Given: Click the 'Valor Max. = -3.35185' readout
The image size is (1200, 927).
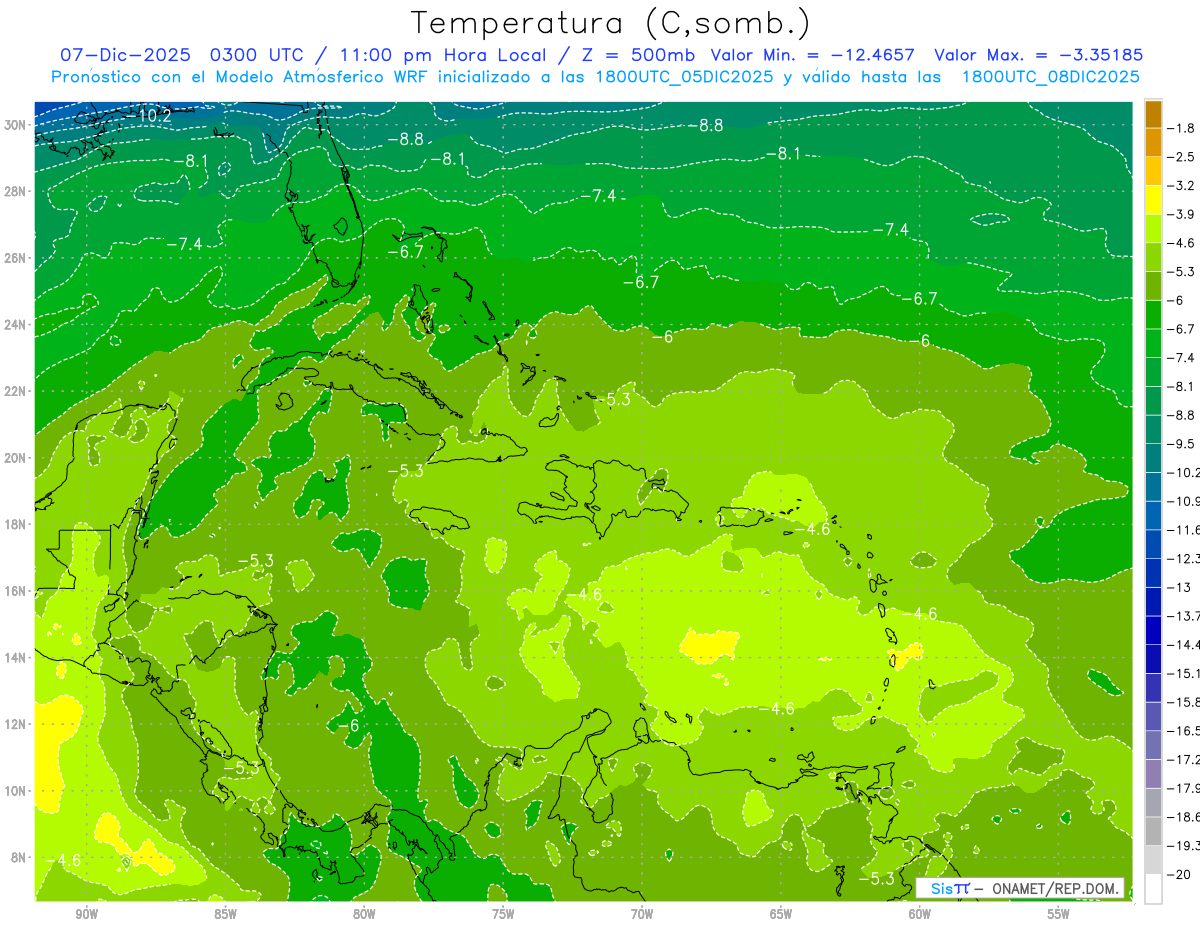Looking at the screenshot, I should coord(1038,55).
